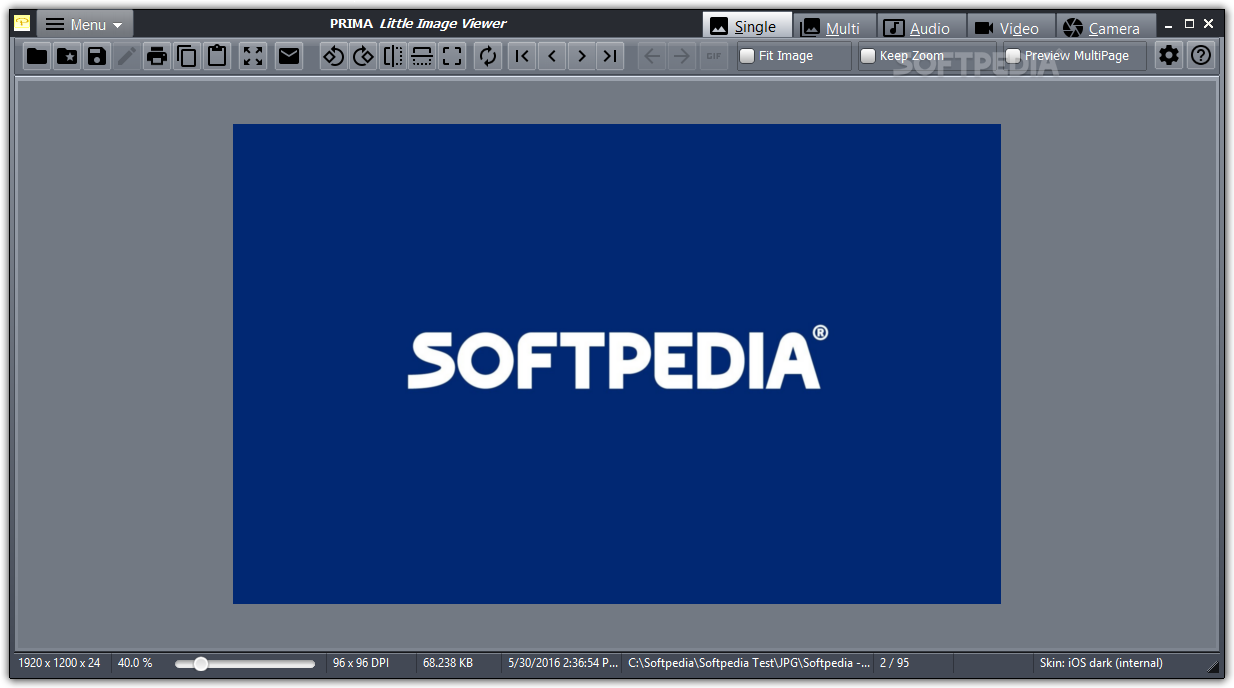
Task: Maximize the window
Action: pos(1189,24)
